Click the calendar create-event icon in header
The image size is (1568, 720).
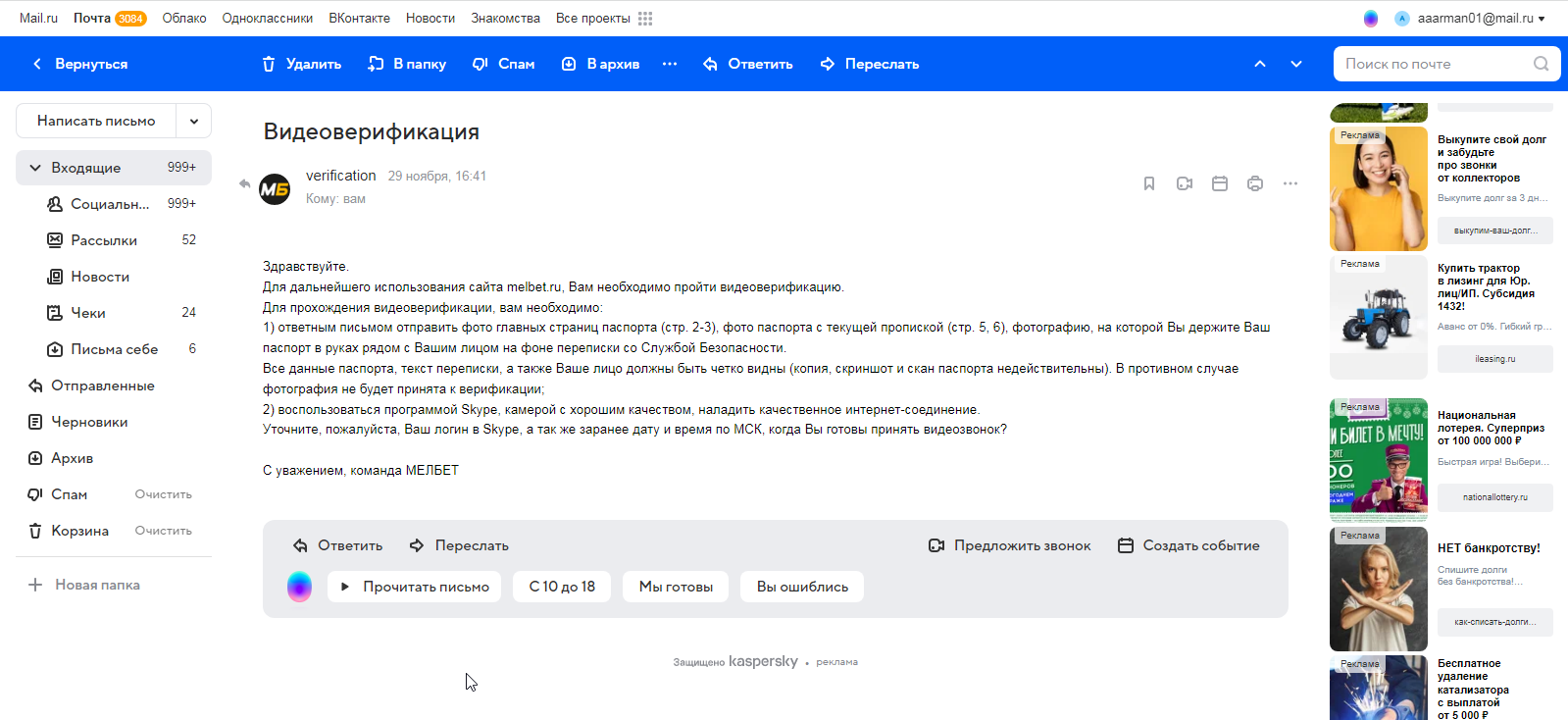click(x=1219, y=183)
